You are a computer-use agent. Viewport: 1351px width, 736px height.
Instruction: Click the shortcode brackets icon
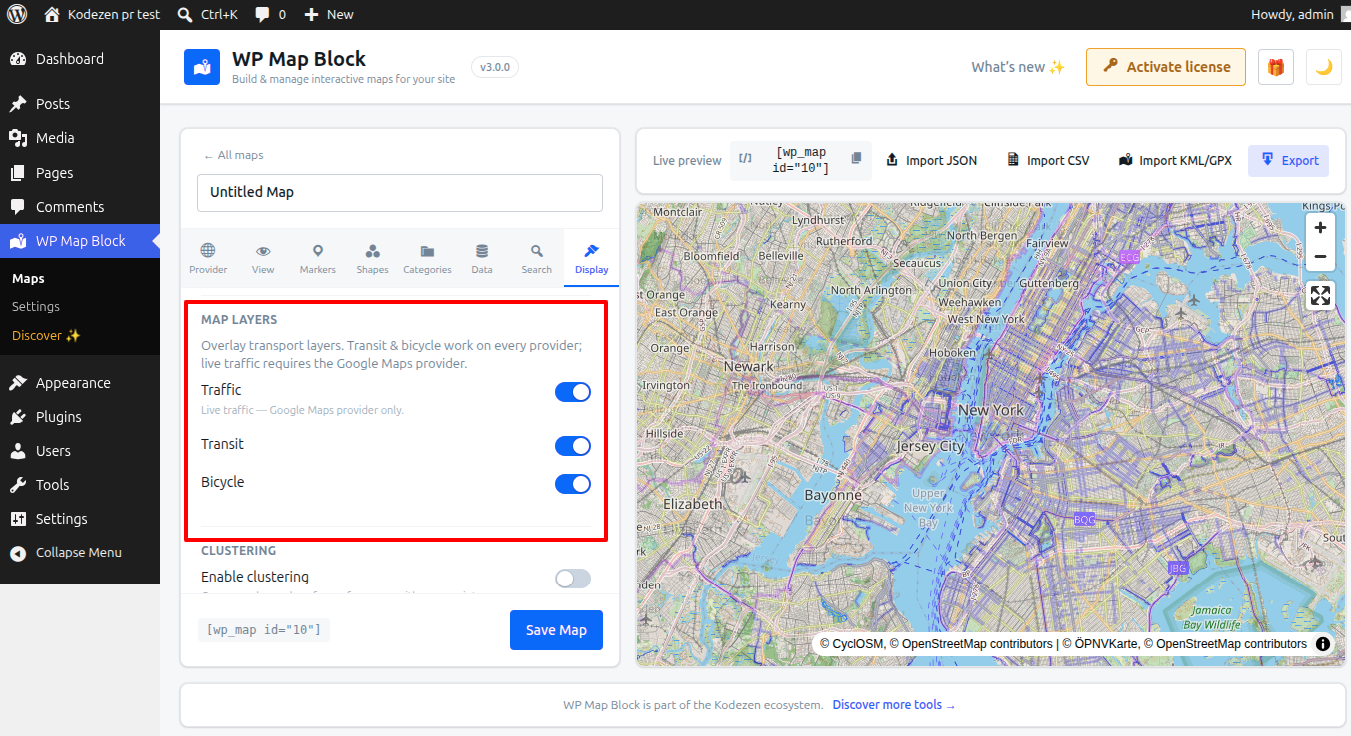pyautogui.click(x=746, y=158)
